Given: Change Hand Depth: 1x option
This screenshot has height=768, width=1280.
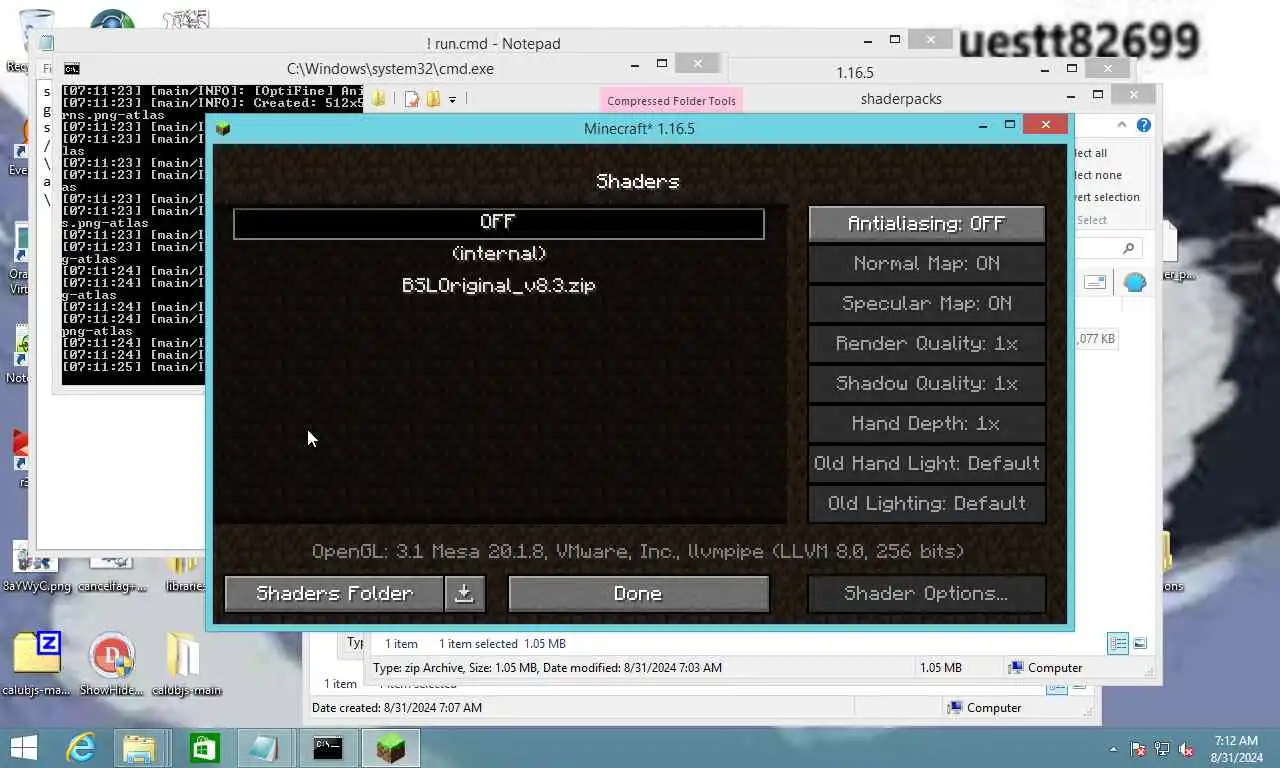Looking at the screenshot, I should coord(926,424).
